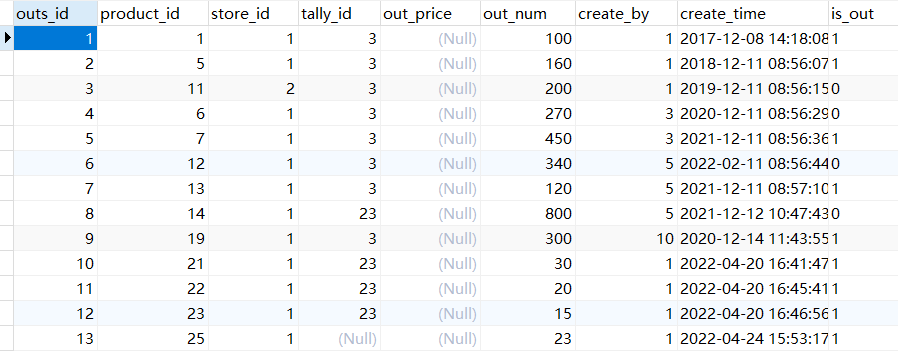The image size is (898, 361).
Task: Select the tally_id column header
Action: [x=340, y=14]
